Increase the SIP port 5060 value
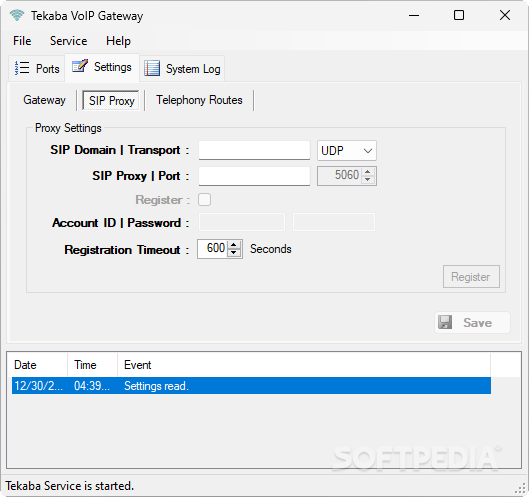The width and height of the screenshot is (529, 497). tap(367, 172)
